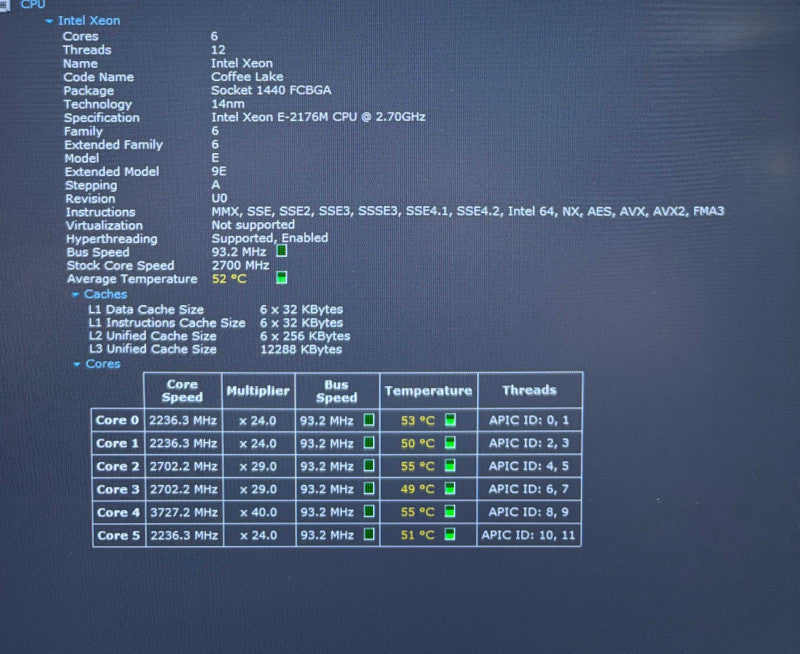This screenshot has width=800, height=654.
Task: Click the Extended Model value 9E
Action: pyautogui.click(x=219, y=171)
